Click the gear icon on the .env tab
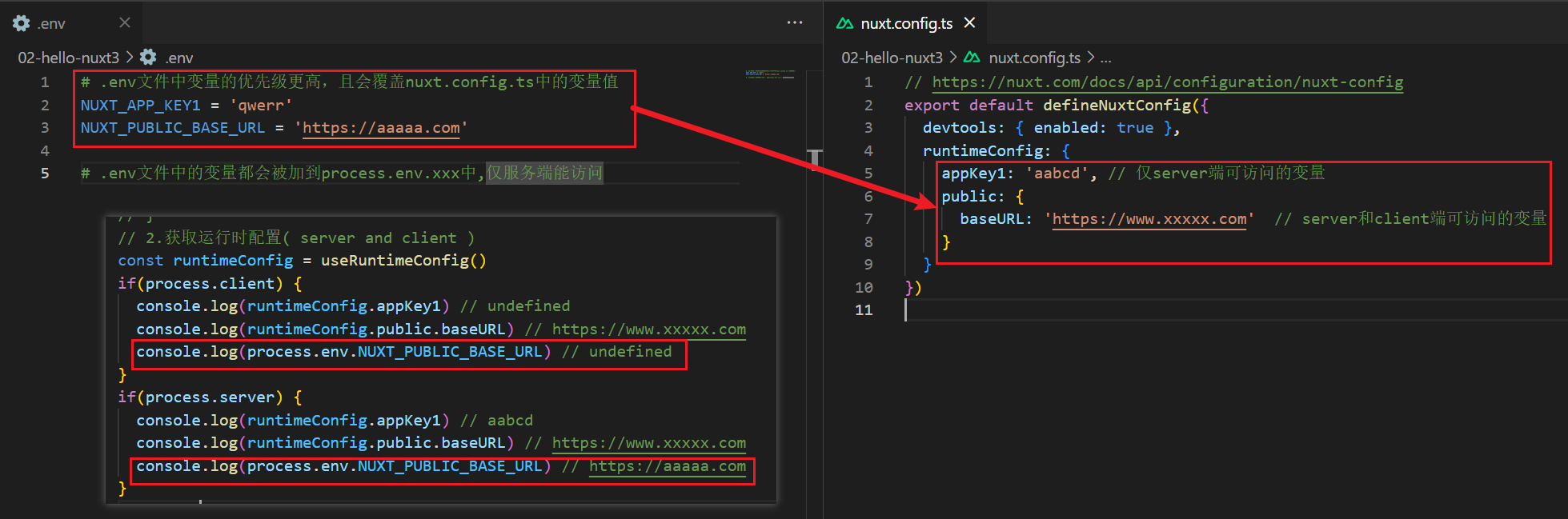 point(22,23)
